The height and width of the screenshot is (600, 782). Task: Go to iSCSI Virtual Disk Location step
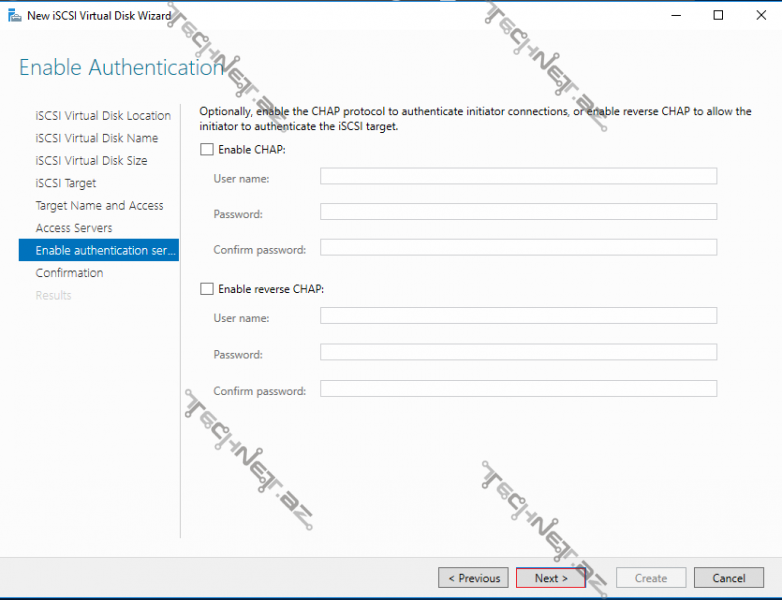point(103,116)
